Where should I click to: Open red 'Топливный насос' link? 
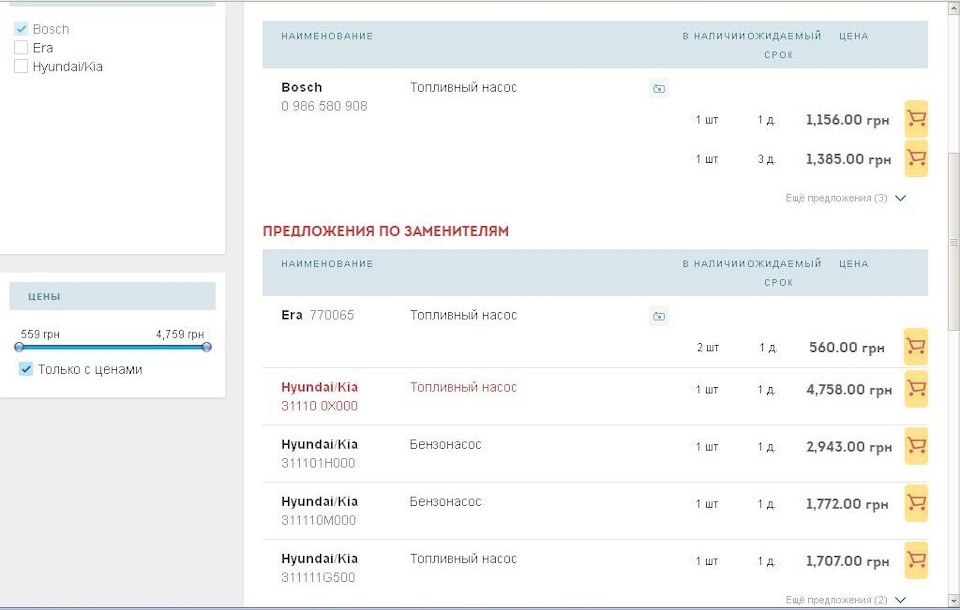(463, 387)
